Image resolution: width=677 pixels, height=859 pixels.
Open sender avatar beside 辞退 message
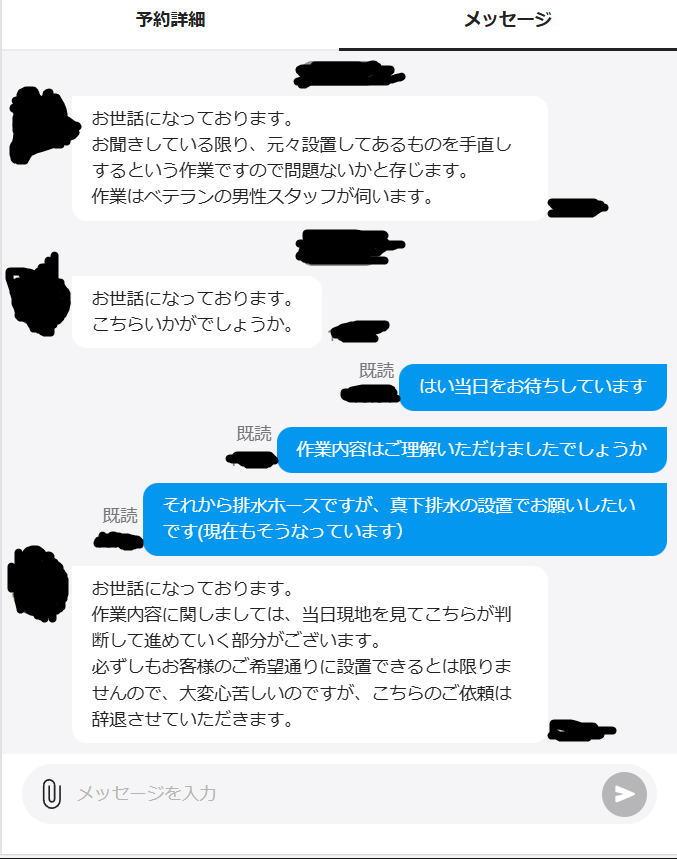pyautogui.click(x=38, y=584)
